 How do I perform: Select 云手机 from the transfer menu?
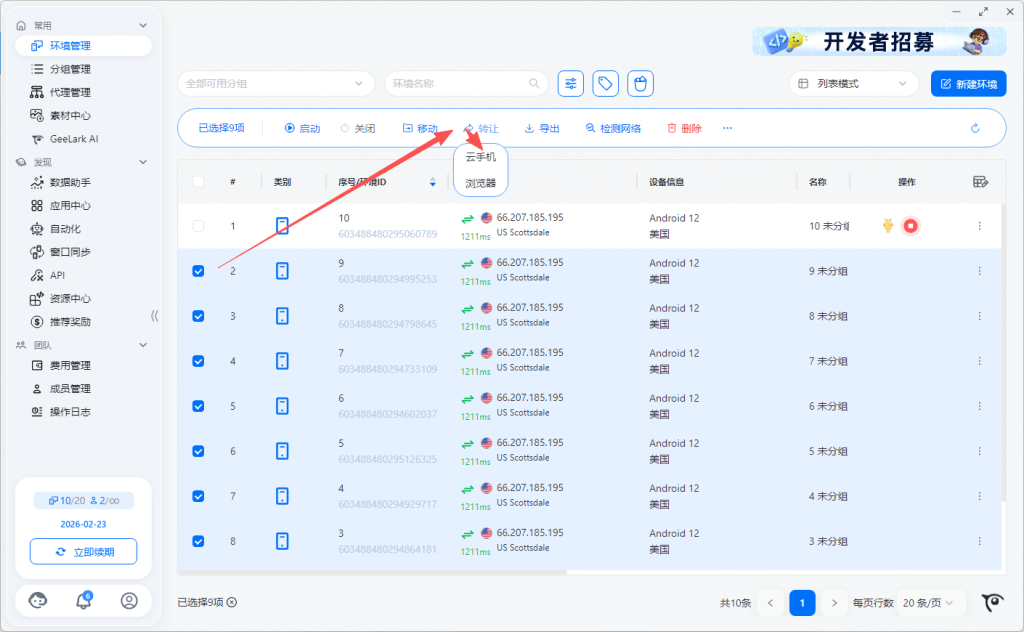coord(480,157)
